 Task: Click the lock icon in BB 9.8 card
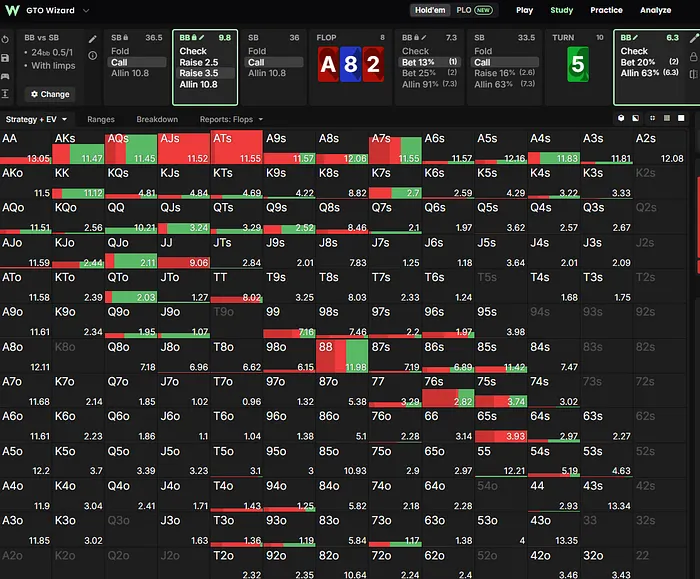[x=195, y=37]
